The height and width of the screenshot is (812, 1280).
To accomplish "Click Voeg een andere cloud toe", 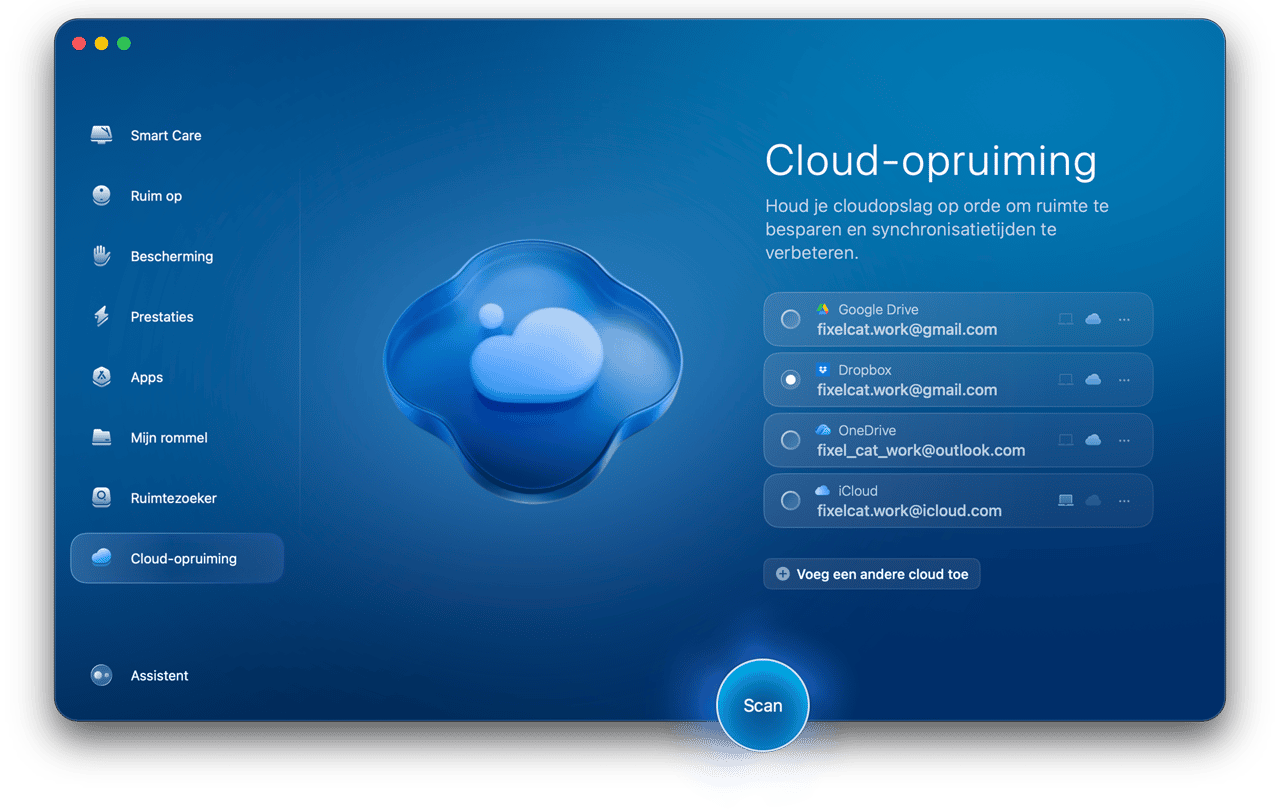I will pos(872,574).
